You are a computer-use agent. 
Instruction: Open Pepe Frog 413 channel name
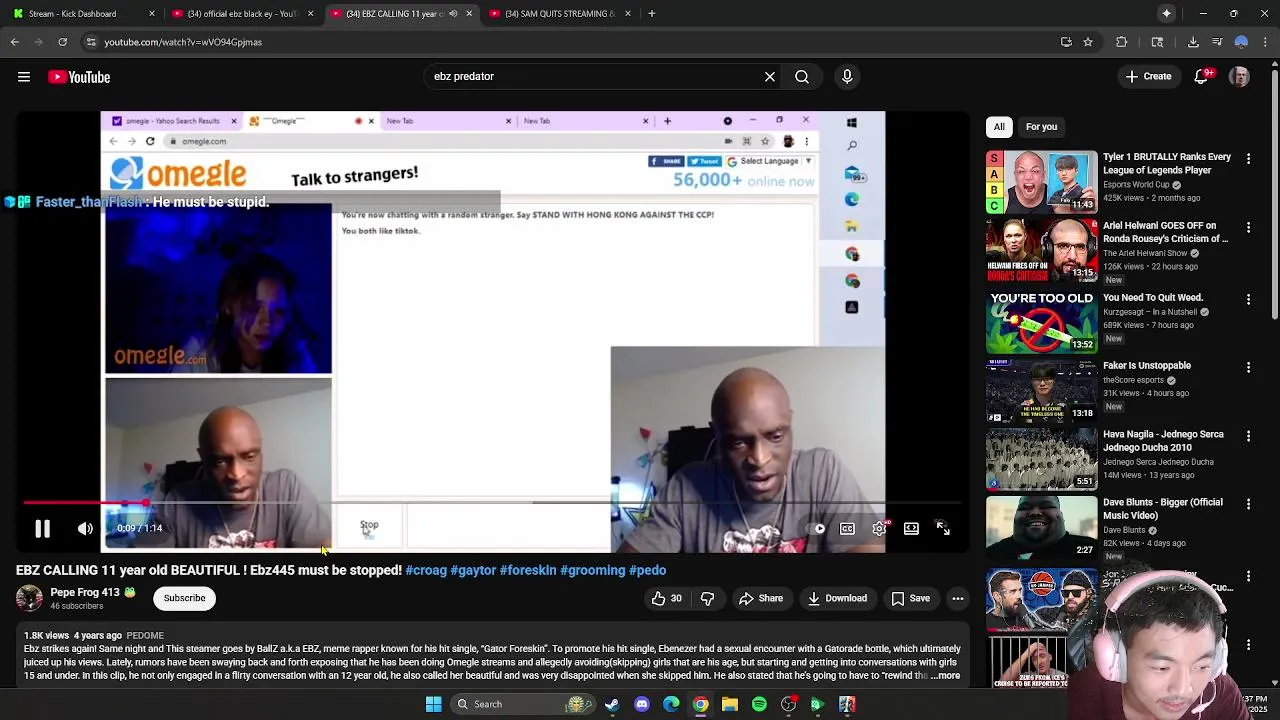(84, 592)
